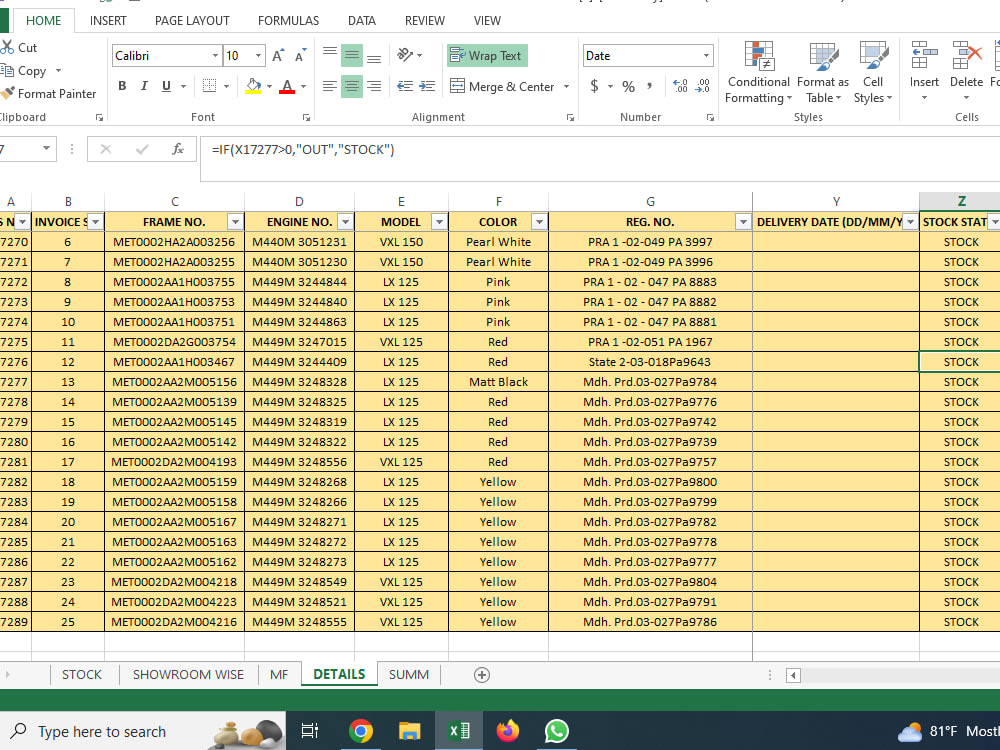Open REG. NO. filter dropdown
Image resolution: width=1000 pixels, height=750 pixels.
coord(743,222)
